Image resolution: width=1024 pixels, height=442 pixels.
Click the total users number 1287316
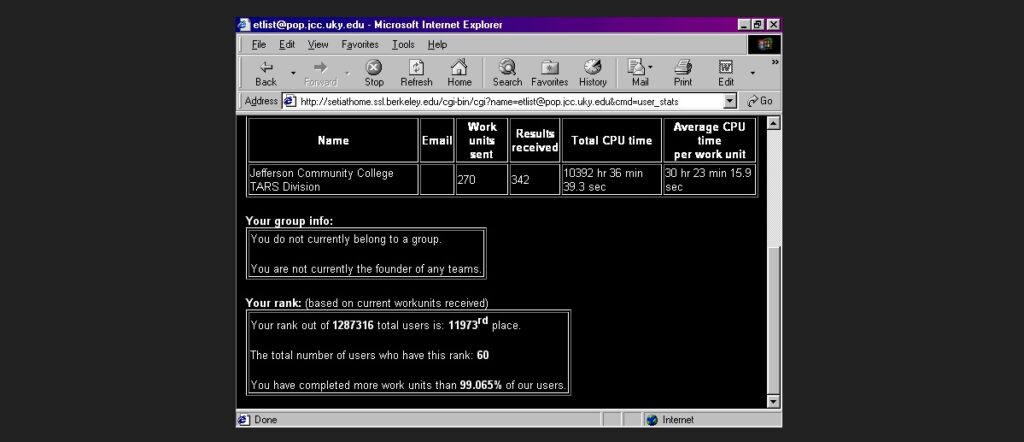pyautogui.click(x=353, y=325)
